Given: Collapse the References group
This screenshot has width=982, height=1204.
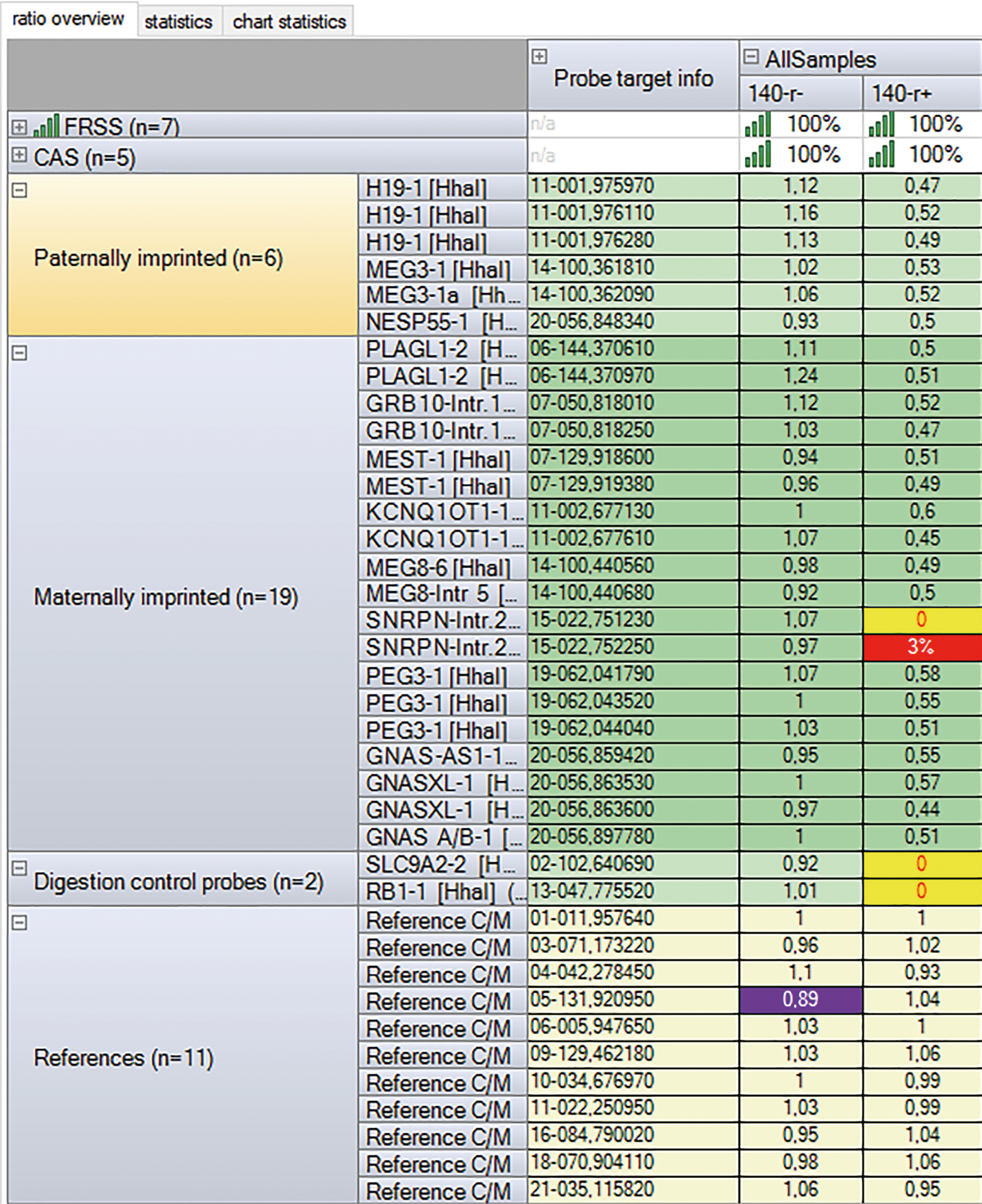Looking at the screenshot, I should 19,923.
